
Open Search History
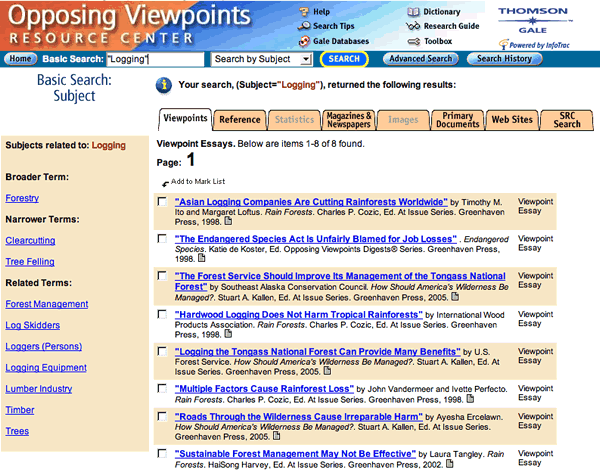pyautogui.click(x=504, y=59)
